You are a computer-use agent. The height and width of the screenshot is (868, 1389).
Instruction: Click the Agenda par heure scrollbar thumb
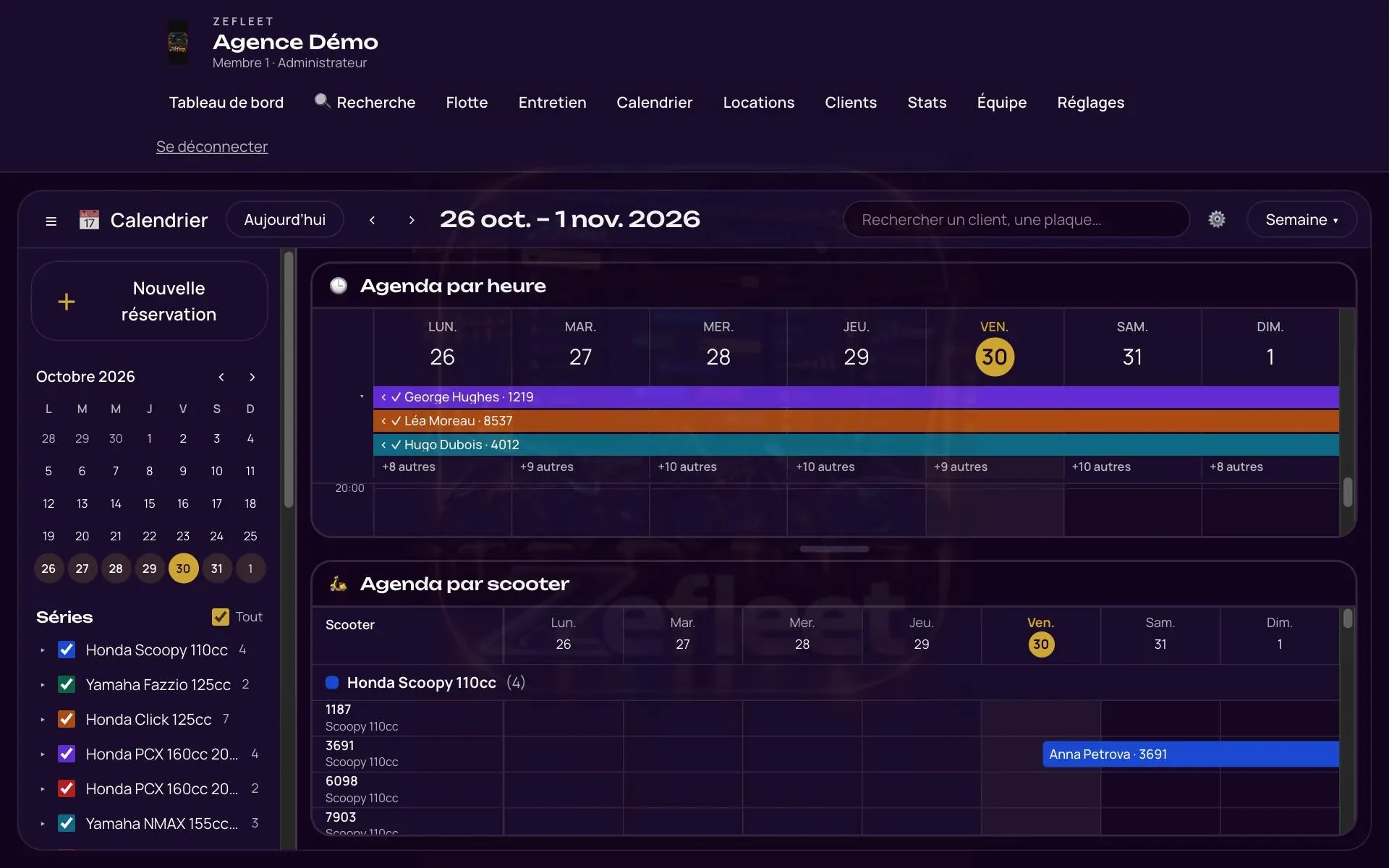(x=1348, y=493)
